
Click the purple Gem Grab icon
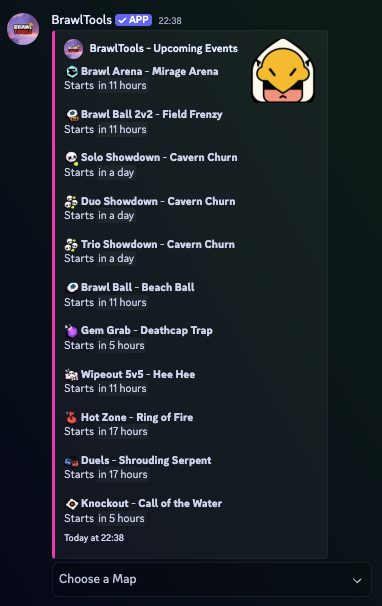(72, 331)
